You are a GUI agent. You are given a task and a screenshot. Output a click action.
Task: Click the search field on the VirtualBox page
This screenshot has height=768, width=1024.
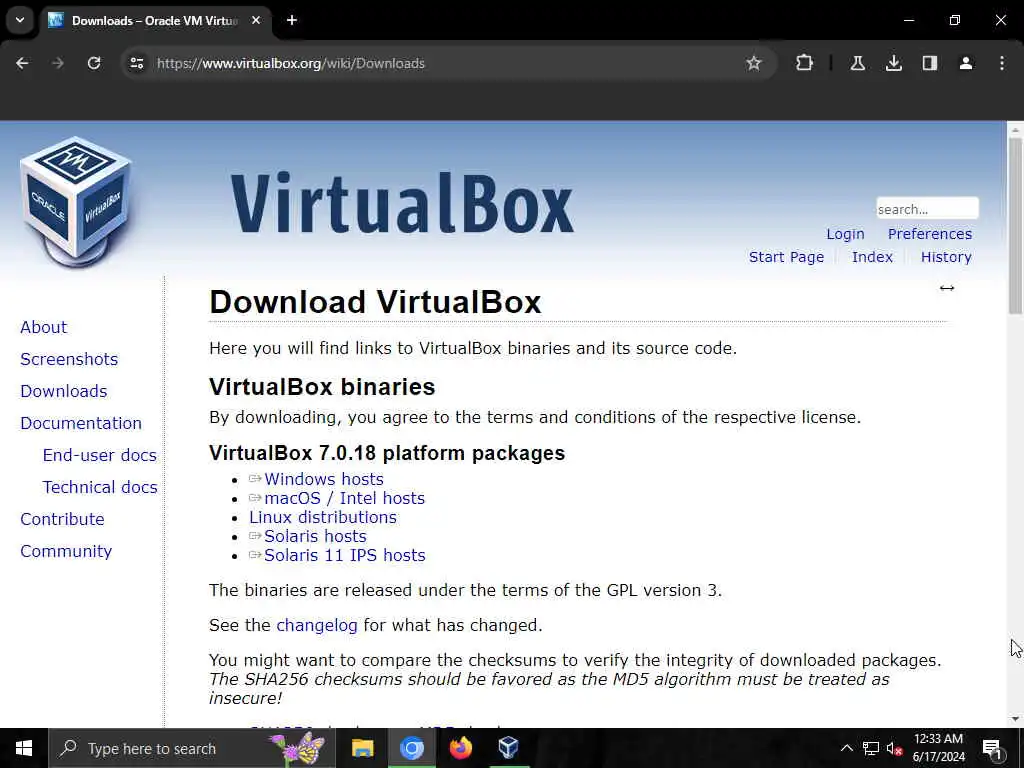(x=927, y=209)
